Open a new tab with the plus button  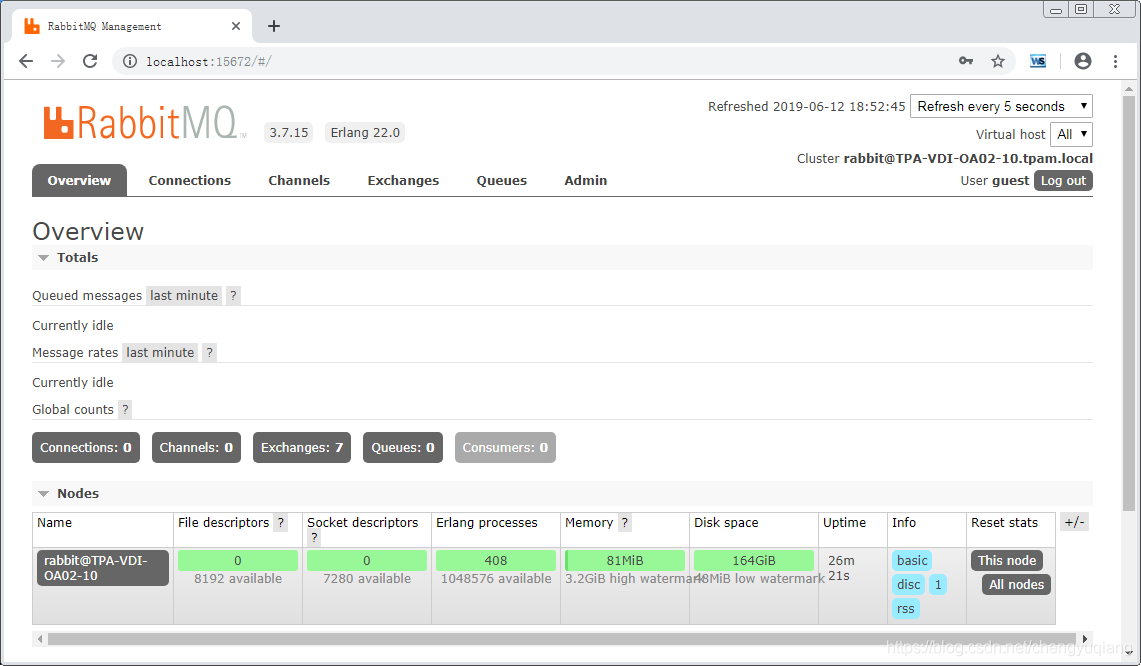274,26
